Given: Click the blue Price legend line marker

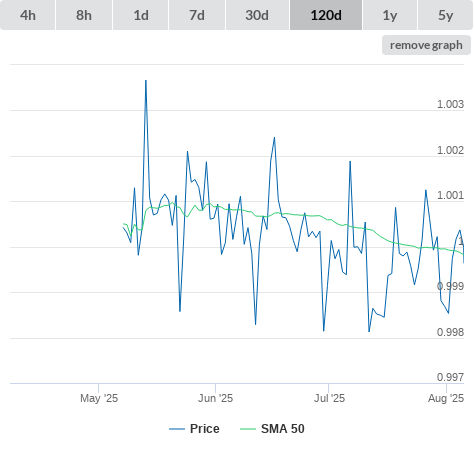Looking at the screenshot, I should tap(177, 429).
